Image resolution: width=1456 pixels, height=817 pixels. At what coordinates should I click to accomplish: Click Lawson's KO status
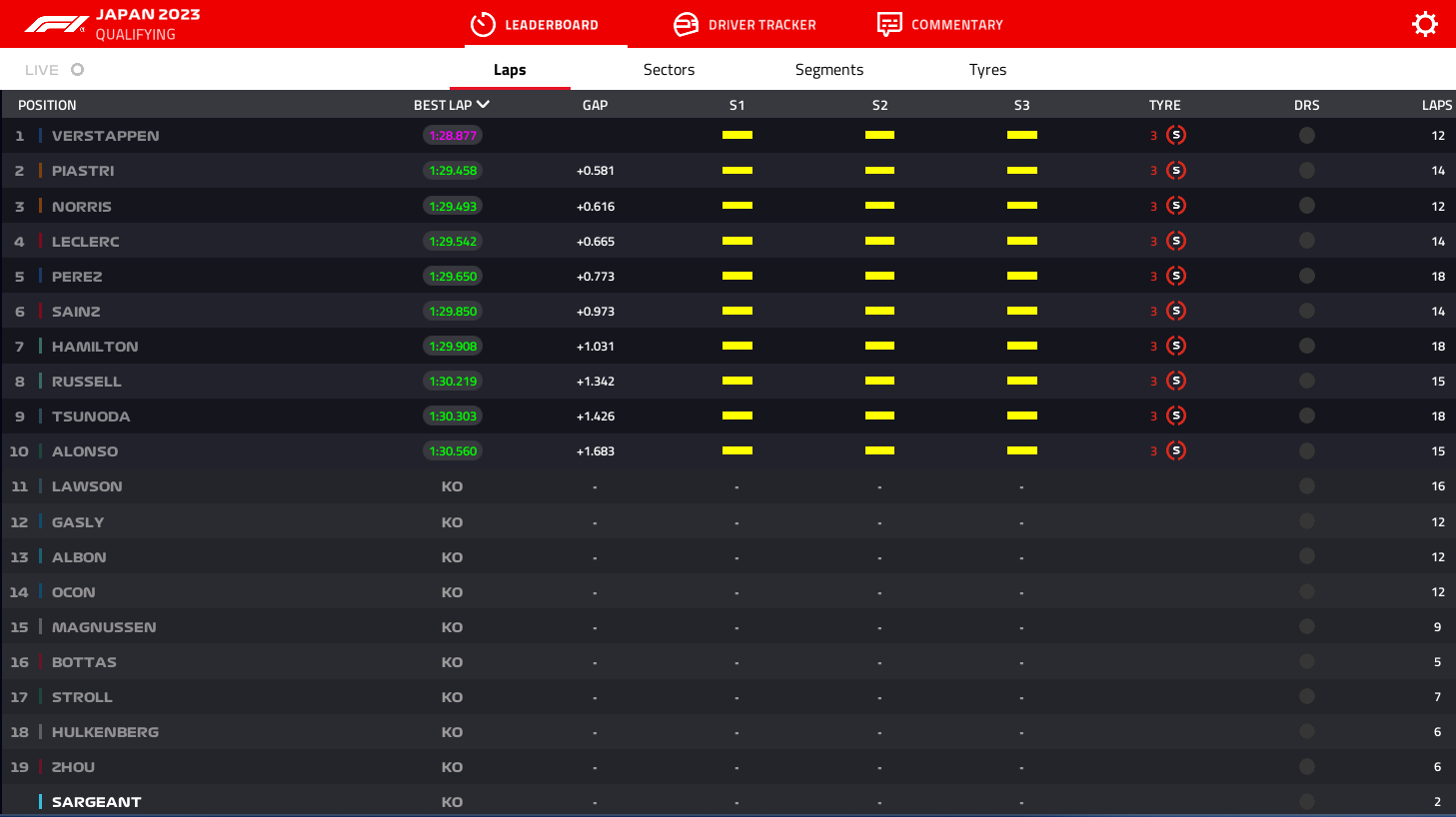[x=452, y=486]
